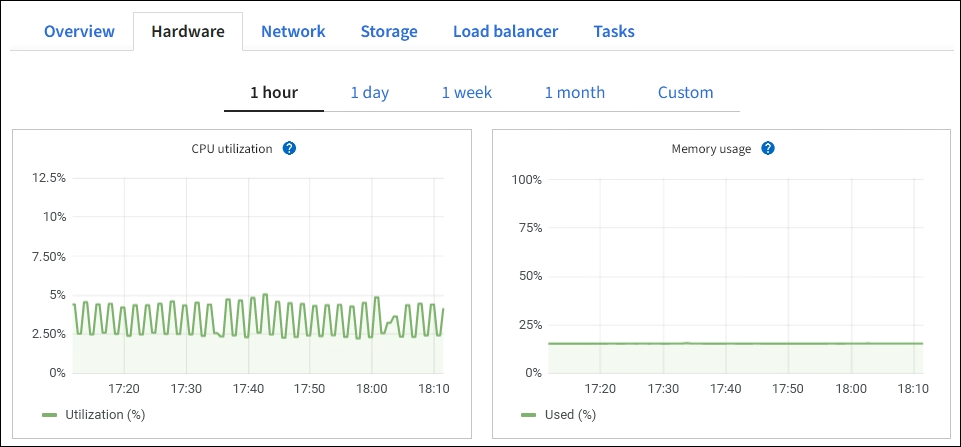Open the Overview tab

coord(79,31)
